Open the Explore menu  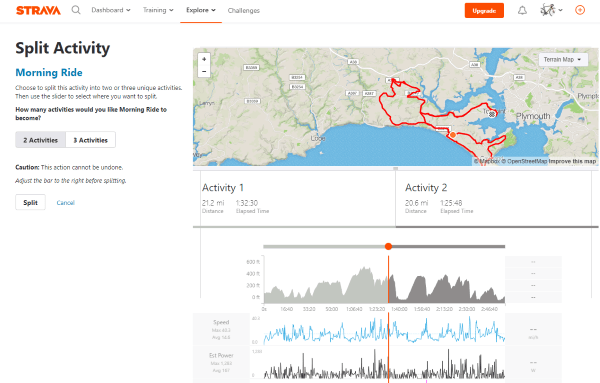tap(201, 10)
